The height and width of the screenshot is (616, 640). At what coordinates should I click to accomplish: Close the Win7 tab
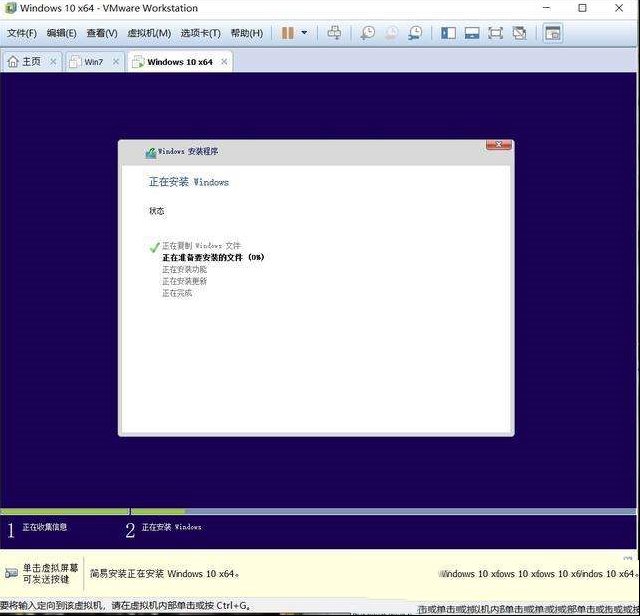[116, 62]
